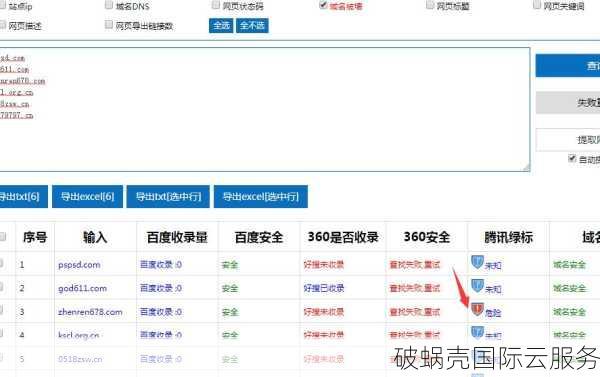Image resolution: width=600 pixels, height=377 pixels.
Task: Click 查找失败,重试 in the pspsd.com row
Action: [415, 264]
